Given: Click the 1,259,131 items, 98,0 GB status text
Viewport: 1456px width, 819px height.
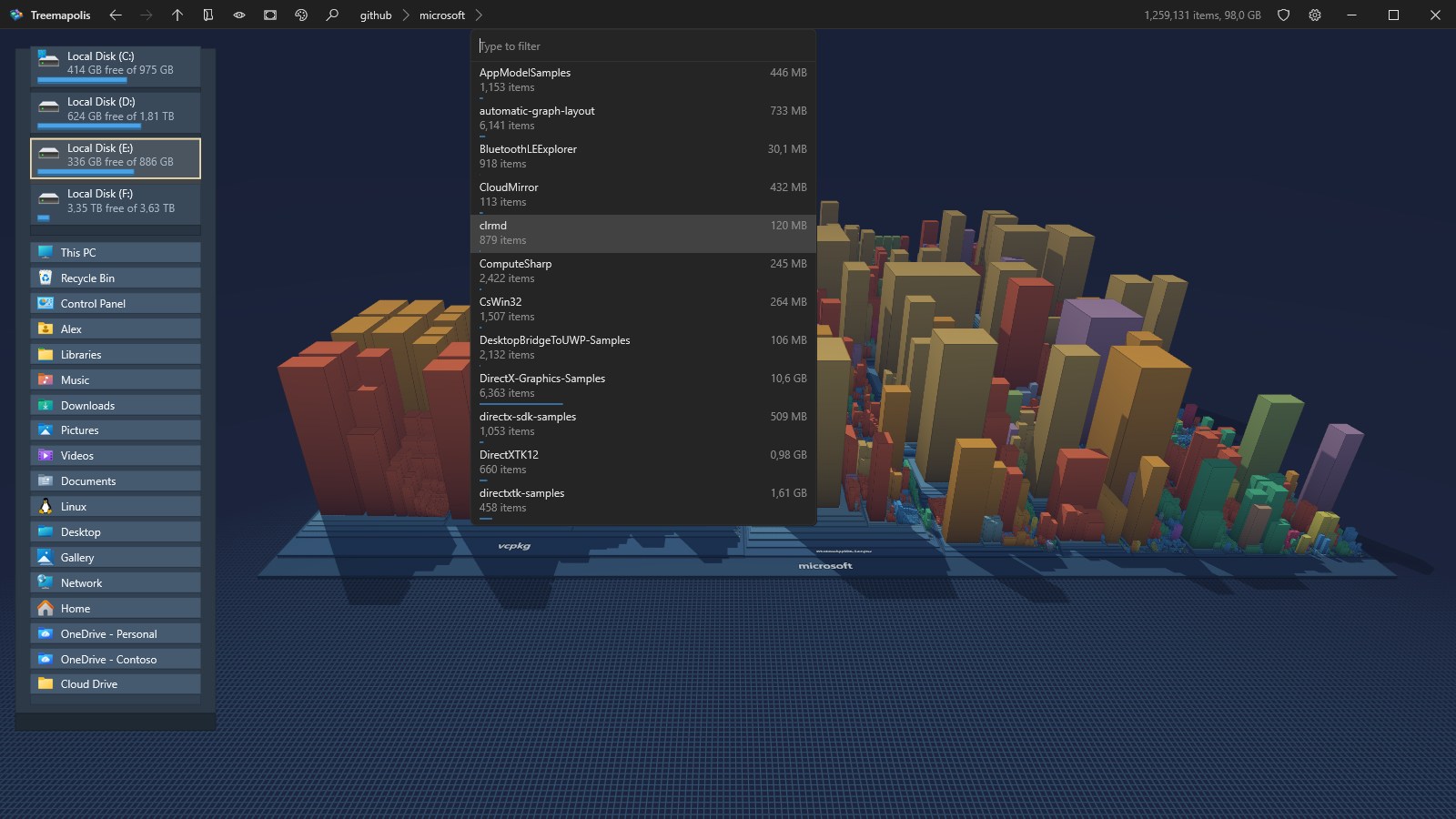Looking at the screenshot, I should pyautogui.click(x=1202, y=15).
